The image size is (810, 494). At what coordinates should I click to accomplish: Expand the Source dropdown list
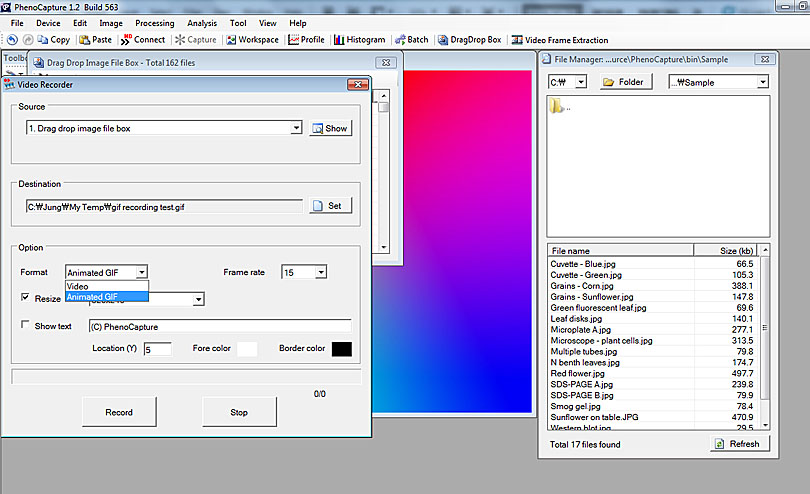296,128
